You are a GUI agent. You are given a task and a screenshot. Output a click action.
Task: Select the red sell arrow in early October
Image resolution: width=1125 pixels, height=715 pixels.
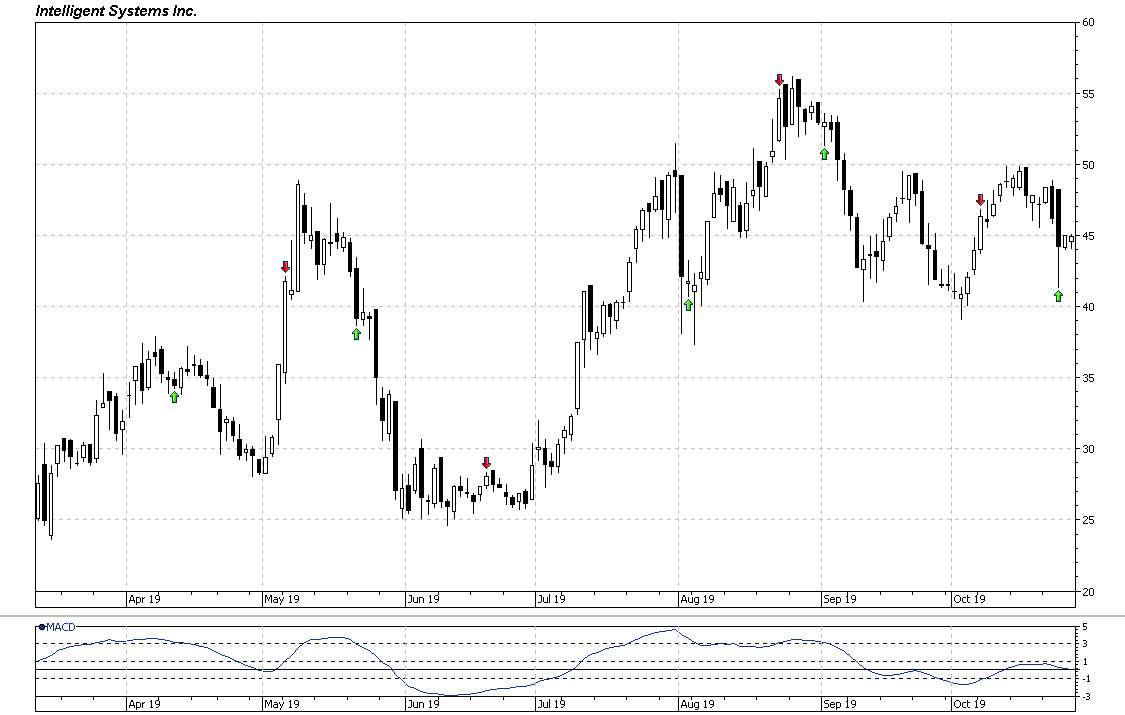pos(981,199)
